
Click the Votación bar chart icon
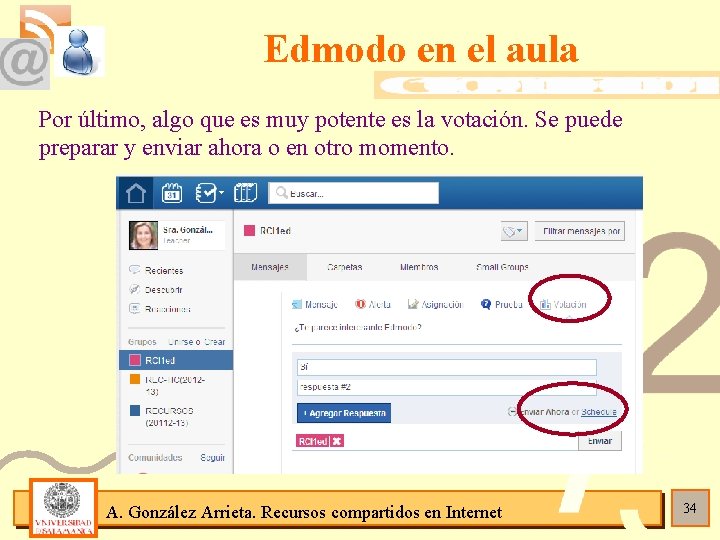point(545,304)
